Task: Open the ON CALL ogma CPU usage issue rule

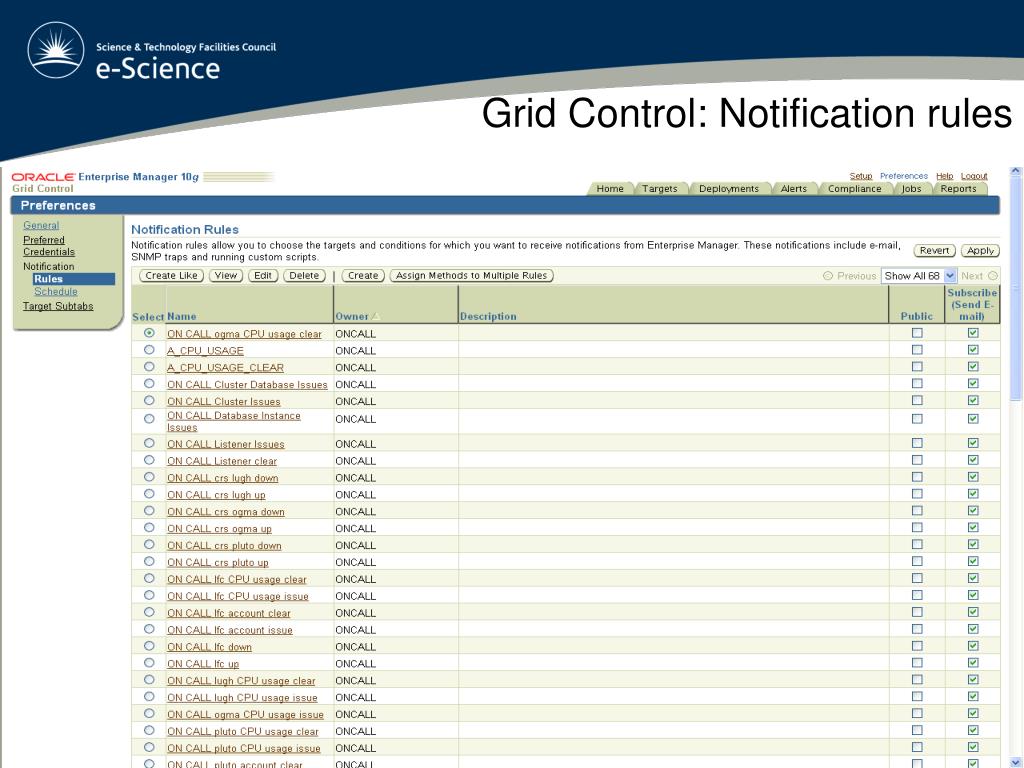Action: pos(246,715)
